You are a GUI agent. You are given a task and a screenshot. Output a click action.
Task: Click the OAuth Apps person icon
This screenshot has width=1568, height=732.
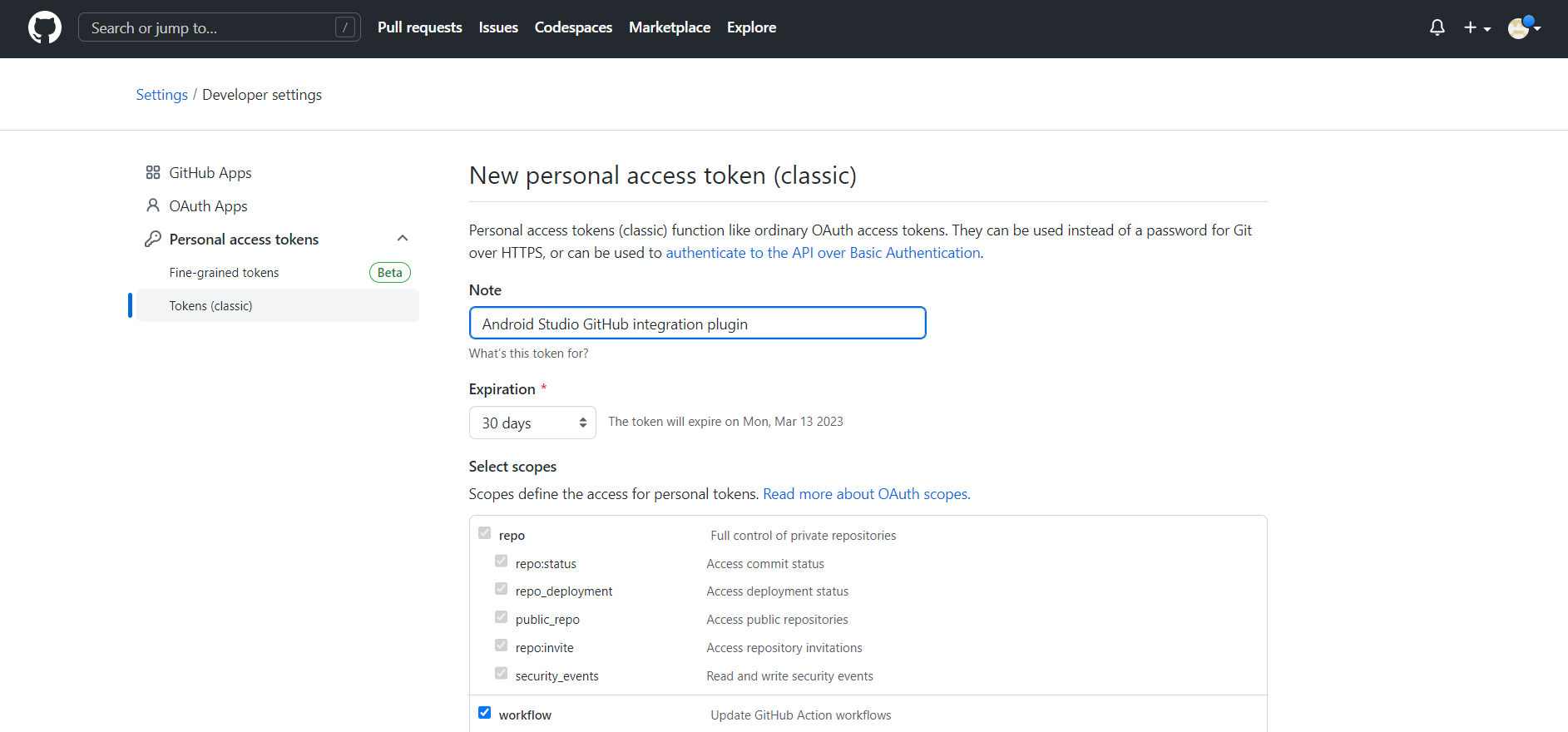(x=153, y=205)
